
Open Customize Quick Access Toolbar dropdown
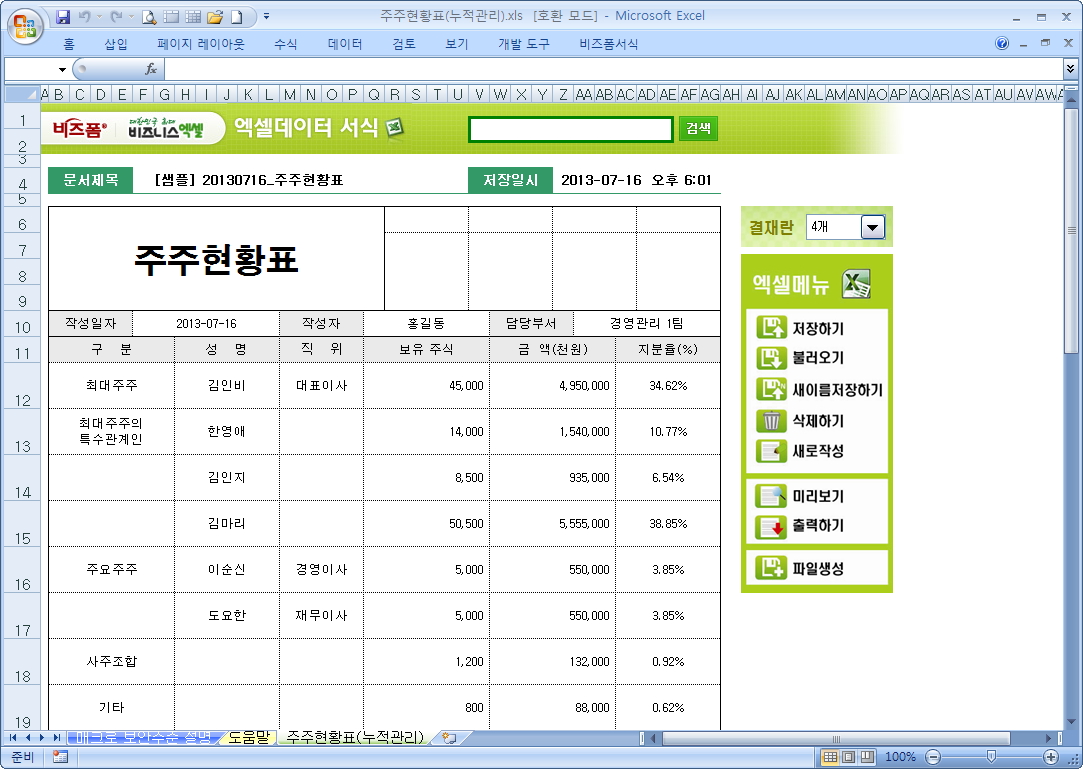[266, 17]
